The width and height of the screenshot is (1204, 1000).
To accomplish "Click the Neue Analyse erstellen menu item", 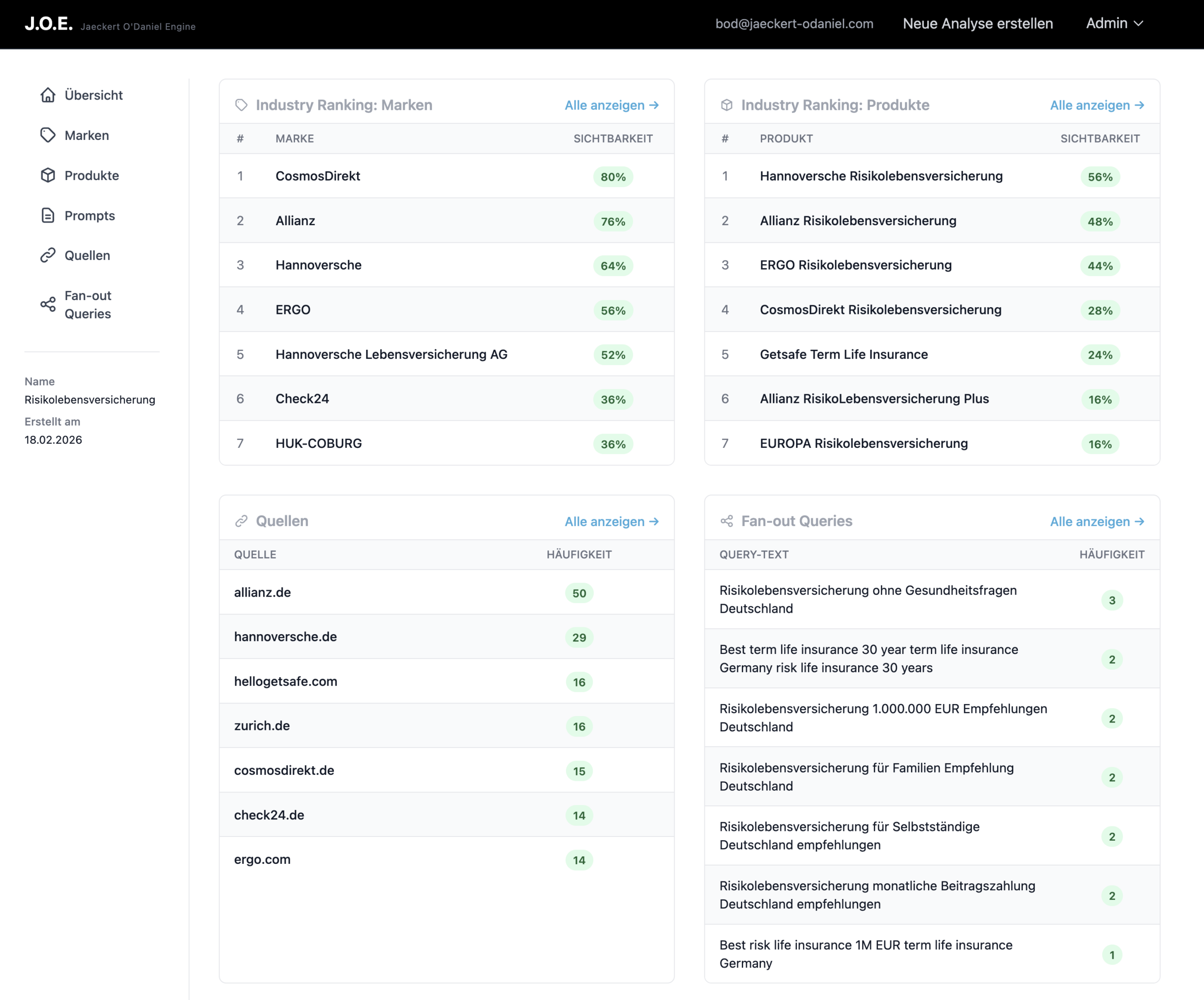I will pyautogui.click(x=978, y=24).
